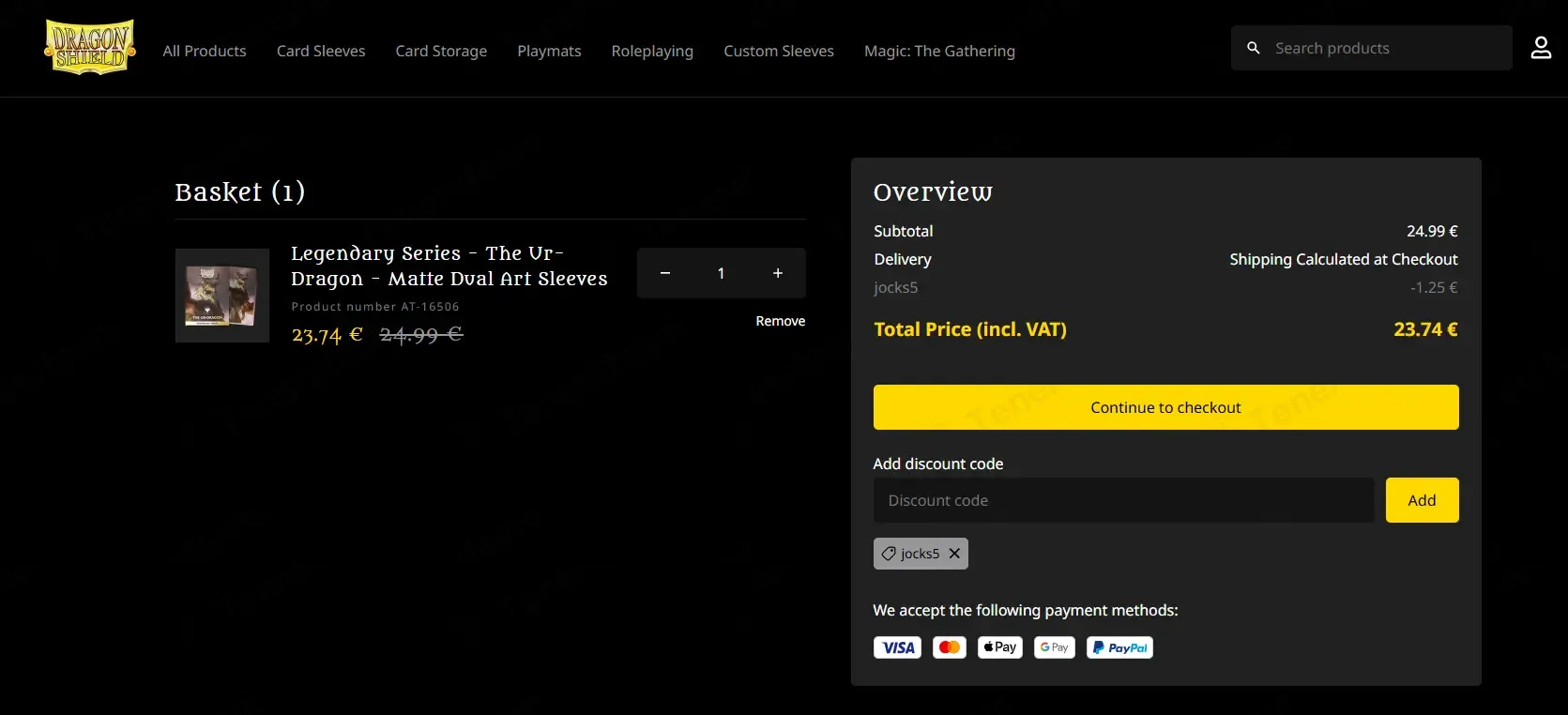Open the Ur-Dragon sleeves product thumbnail

(222, 296)
